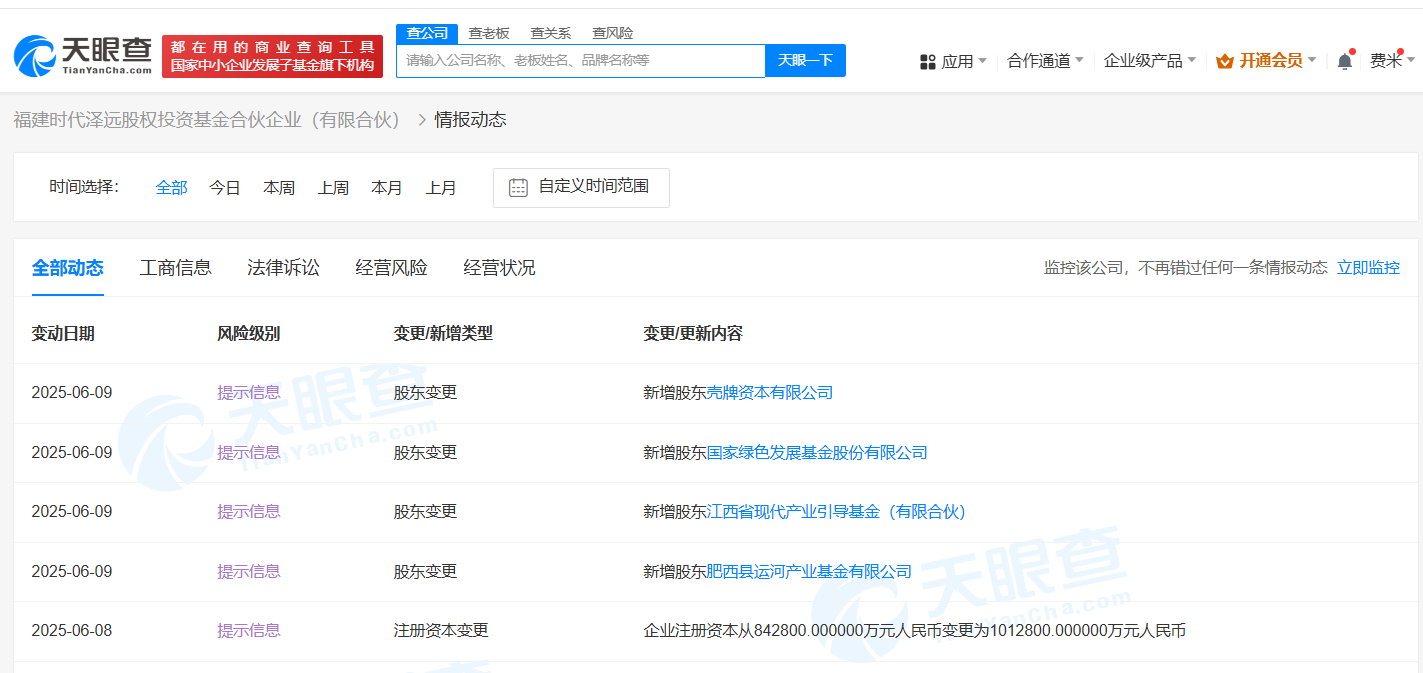Select the 查老板 search tab

pyautogui.click(x=489, y=33)
